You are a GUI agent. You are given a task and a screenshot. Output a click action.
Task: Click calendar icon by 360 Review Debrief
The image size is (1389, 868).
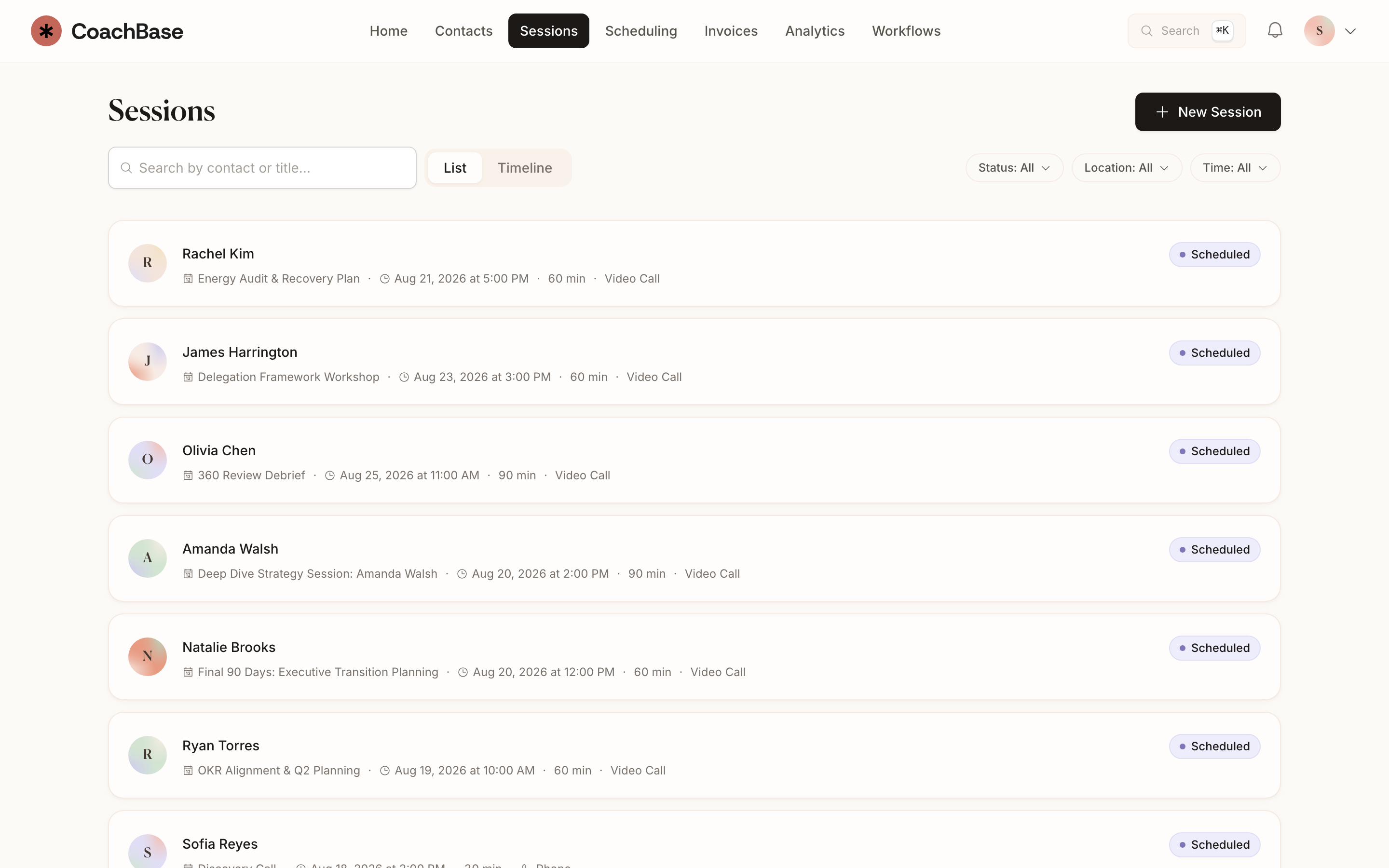188,475
